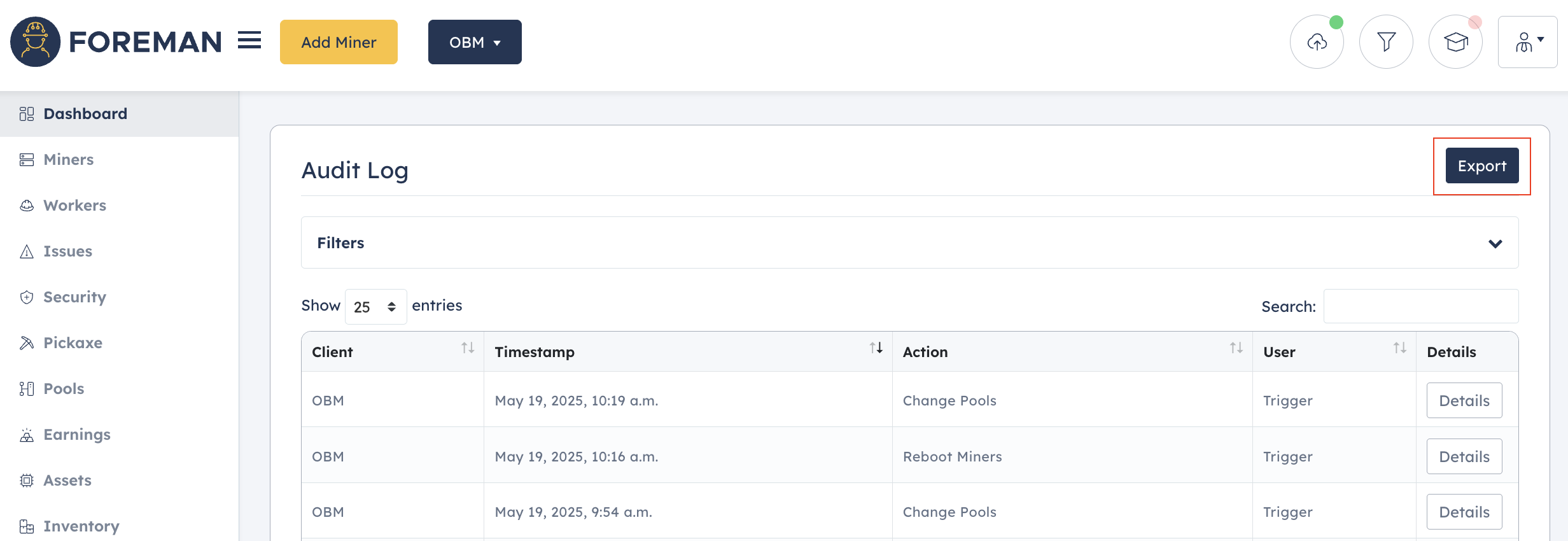Export the audit log

[x=1482, y=165]
